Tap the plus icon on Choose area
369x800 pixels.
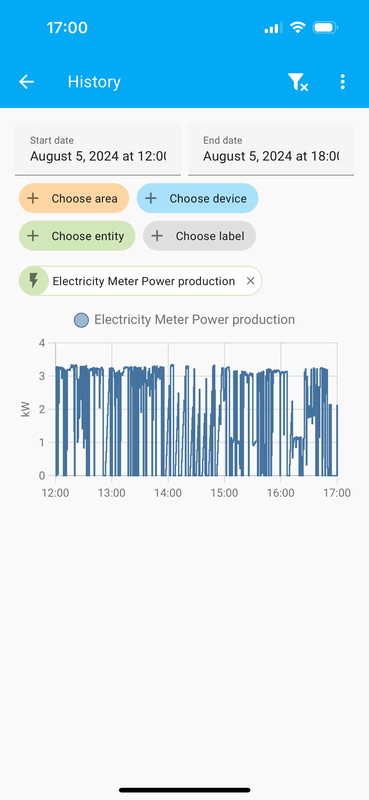tap(33, 198)
